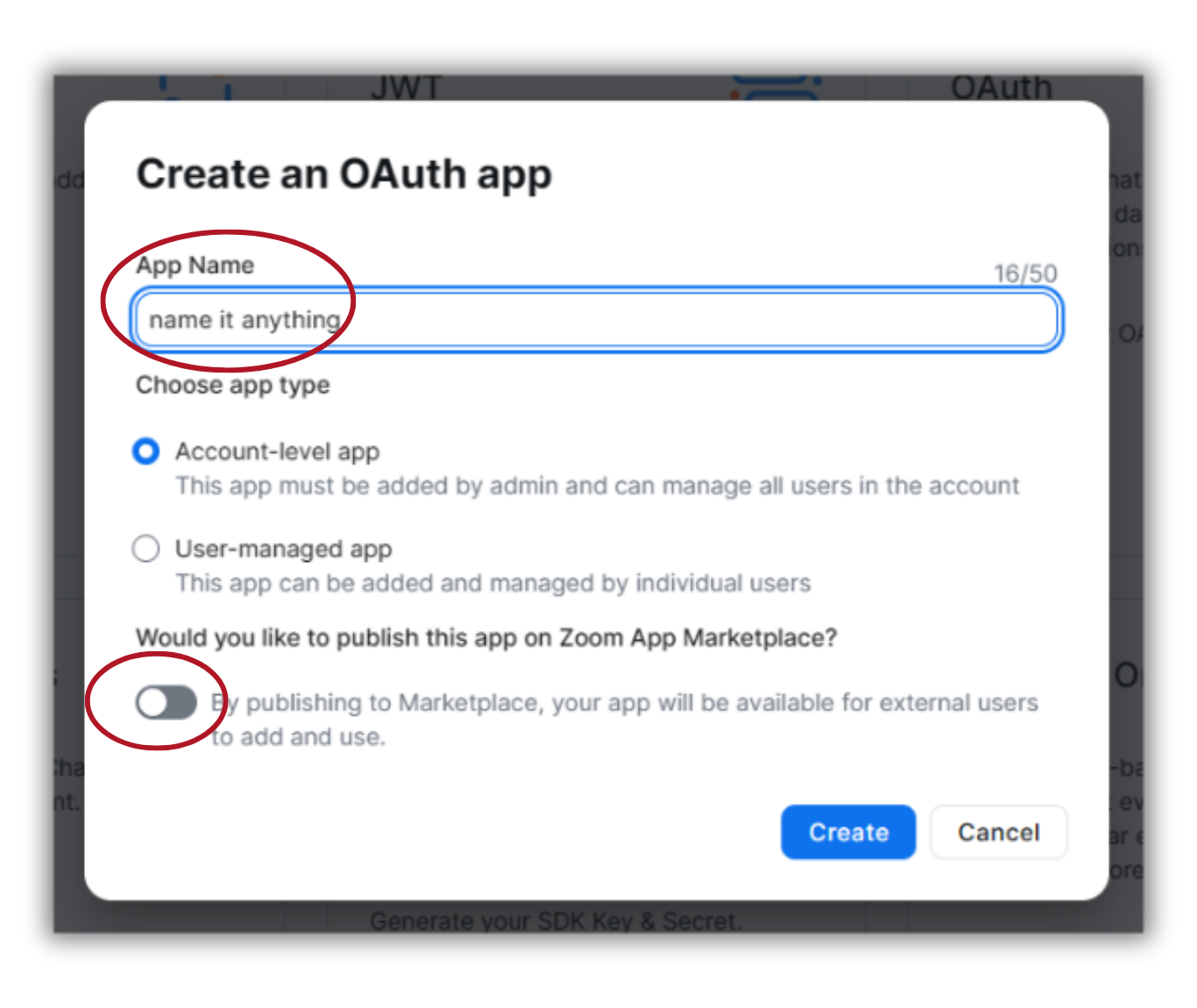The width and height of the screenshot is (1197, 1008).
Task: Click the JWT card icon behind dialog
Action: click(195, 87)
